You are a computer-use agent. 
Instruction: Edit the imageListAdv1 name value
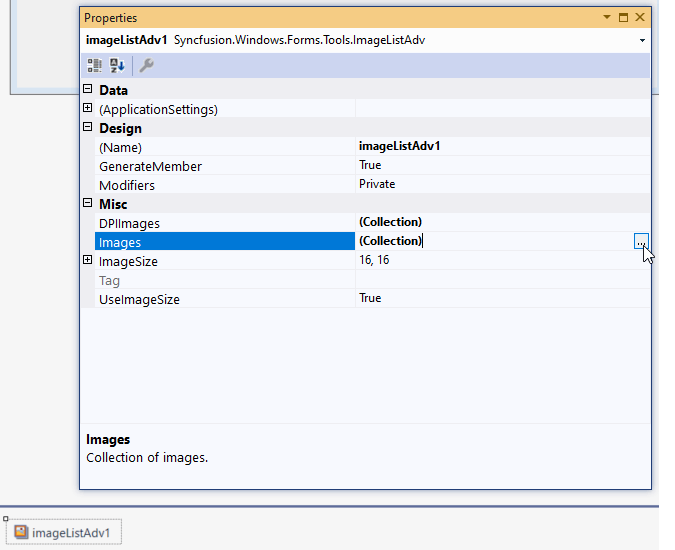[x=502, y=147]
